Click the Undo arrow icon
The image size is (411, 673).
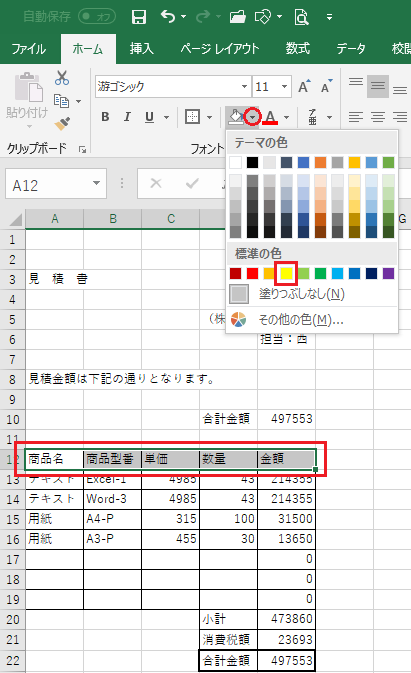coord(167,17)
